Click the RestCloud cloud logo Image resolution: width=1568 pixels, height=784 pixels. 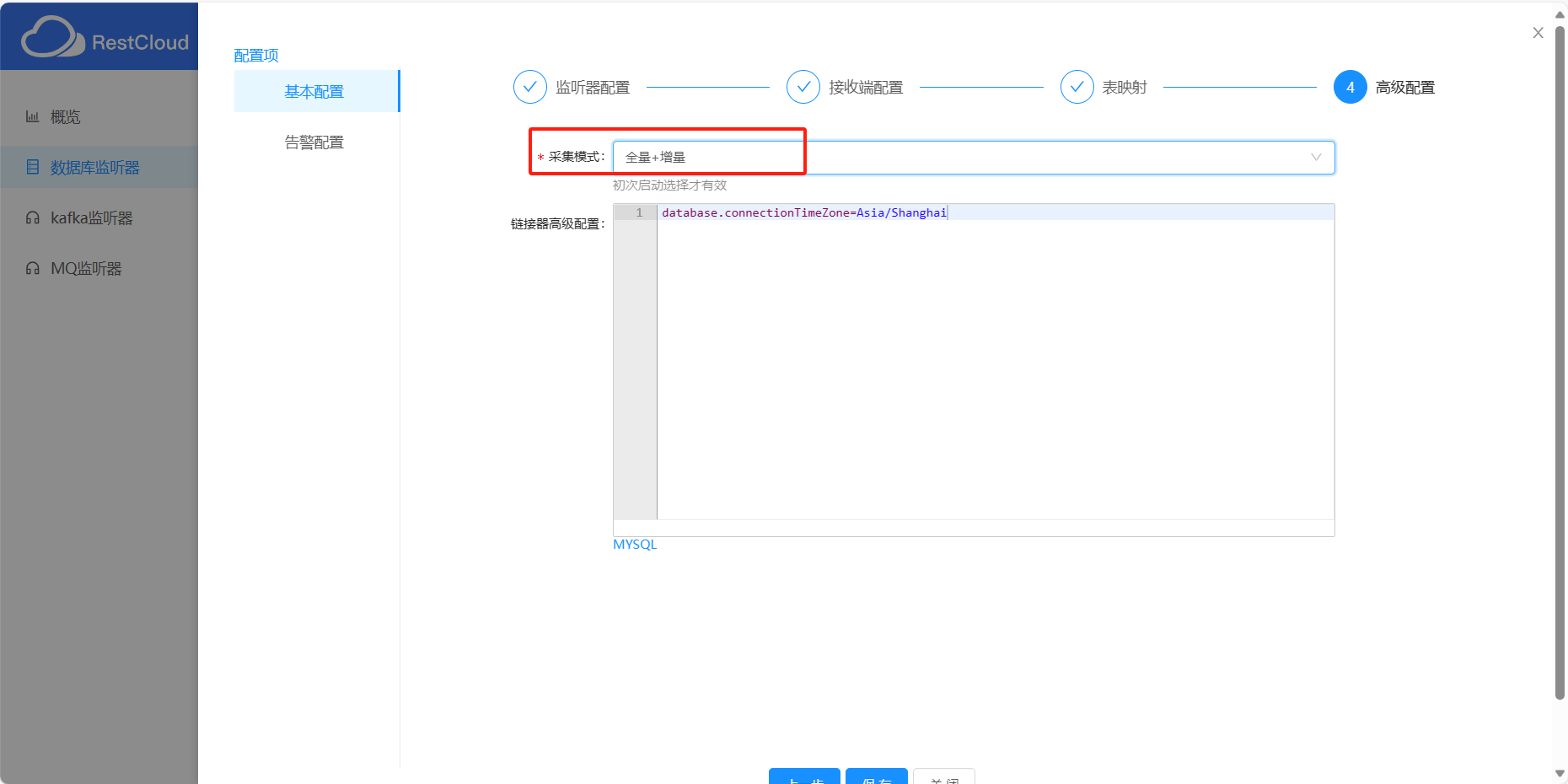[52, 37]
